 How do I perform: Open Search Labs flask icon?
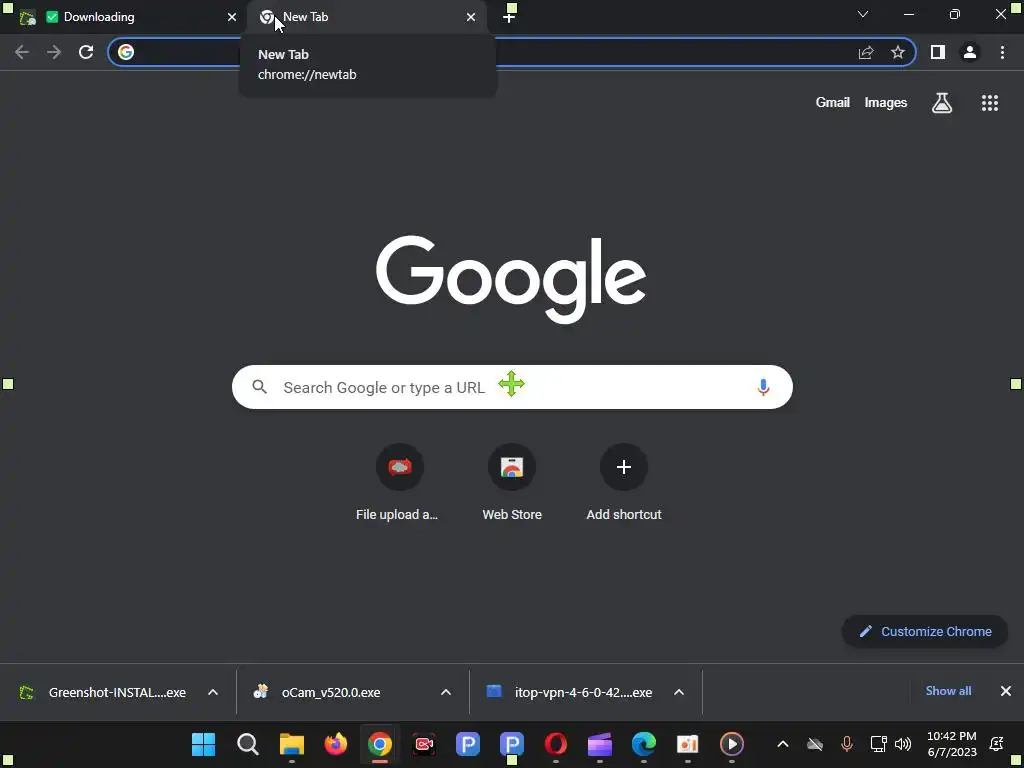[x=942, y=103]
